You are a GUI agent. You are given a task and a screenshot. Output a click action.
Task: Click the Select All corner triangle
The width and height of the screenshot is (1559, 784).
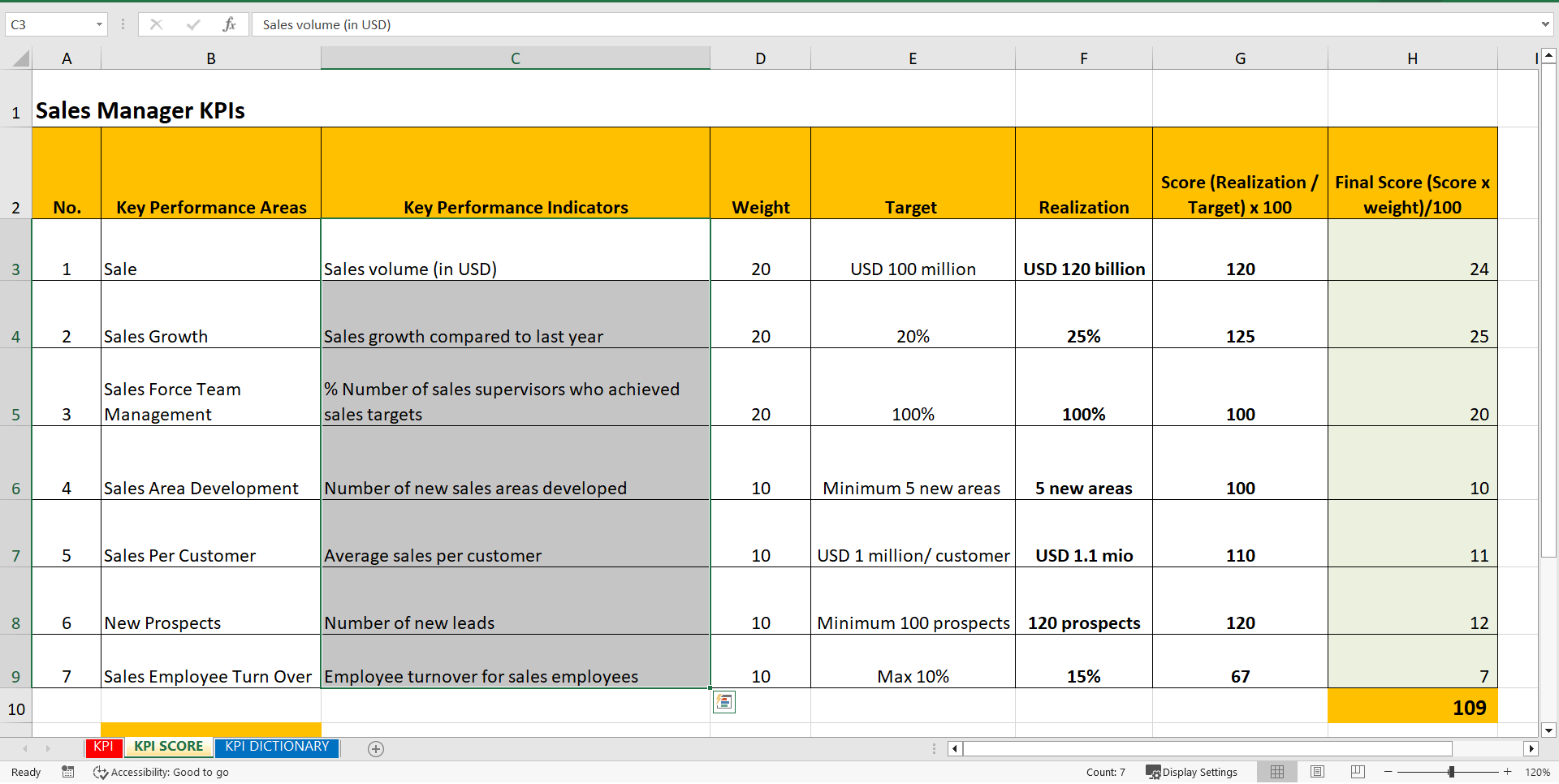tap(20, 58)
